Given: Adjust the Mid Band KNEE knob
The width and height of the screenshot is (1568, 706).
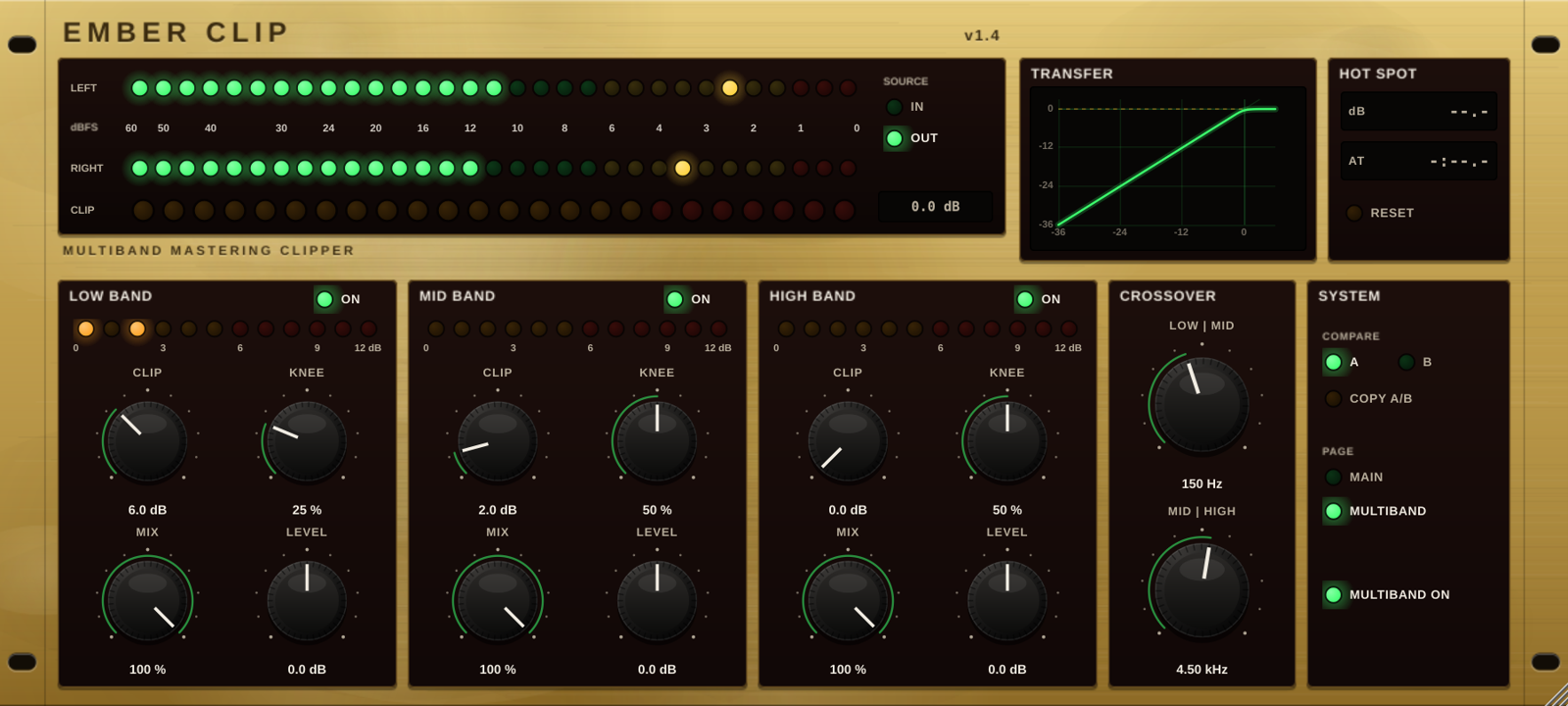Looking at the screenshot, I should (x=657, y=441).
